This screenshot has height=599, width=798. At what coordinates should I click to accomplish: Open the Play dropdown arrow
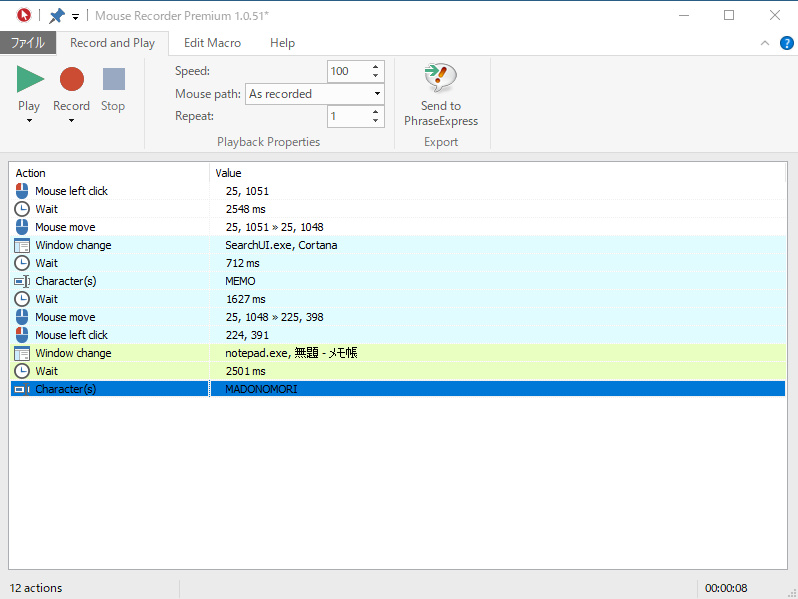29,121
